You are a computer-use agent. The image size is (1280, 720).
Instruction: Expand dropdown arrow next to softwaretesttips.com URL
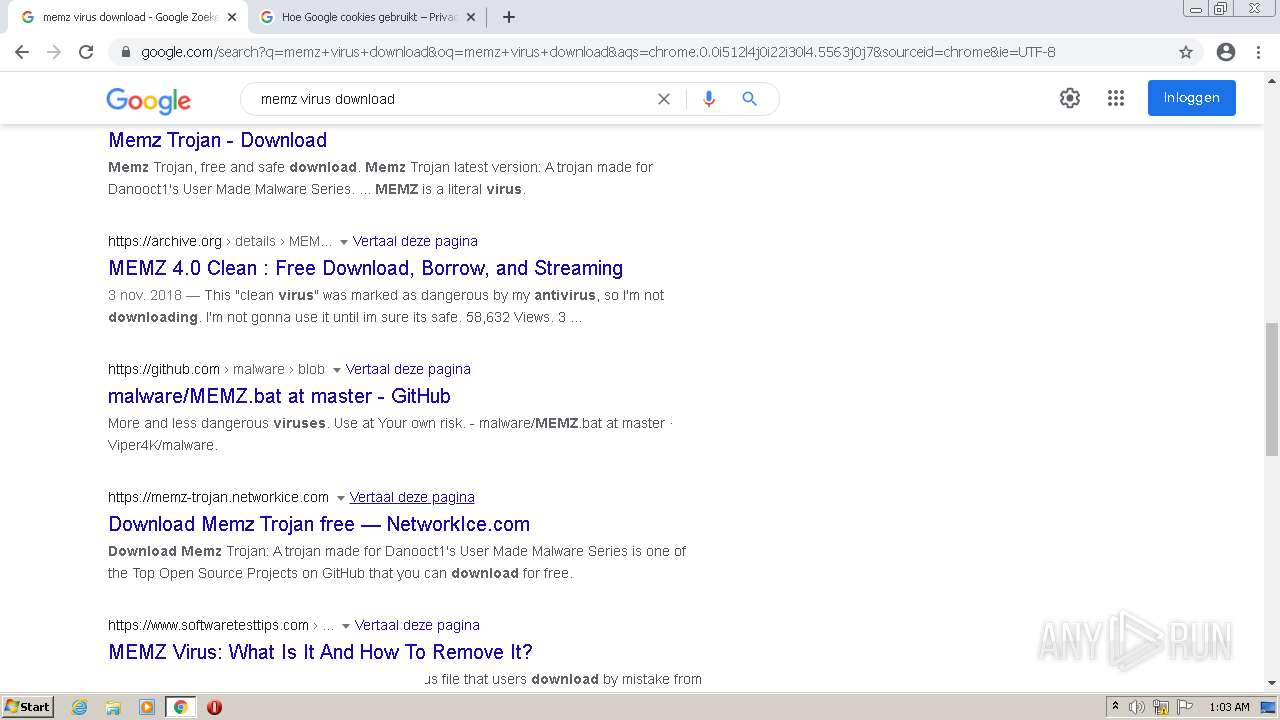[345, 626]
